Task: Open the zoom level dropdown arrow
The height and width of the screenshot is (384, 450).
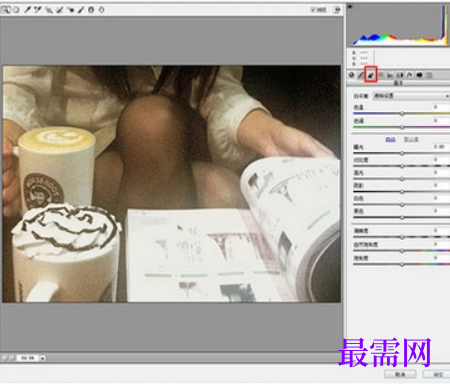Action: click(43, 358)
